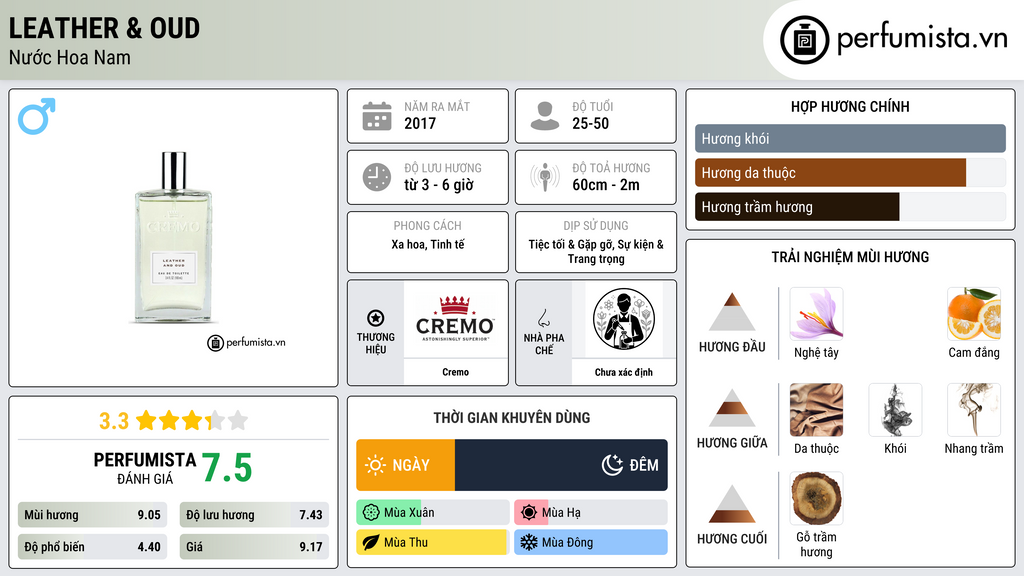Click the sillage icon for Độ toả hương
This screenshot has width=1024, height=576.
coord(545,177)
